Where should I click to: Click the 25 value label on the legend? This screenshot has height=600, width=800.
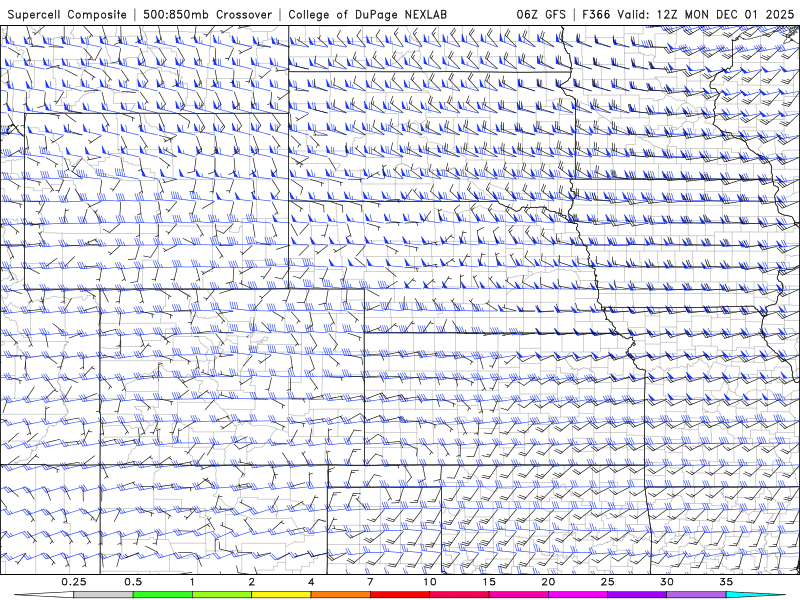(607, 582)
